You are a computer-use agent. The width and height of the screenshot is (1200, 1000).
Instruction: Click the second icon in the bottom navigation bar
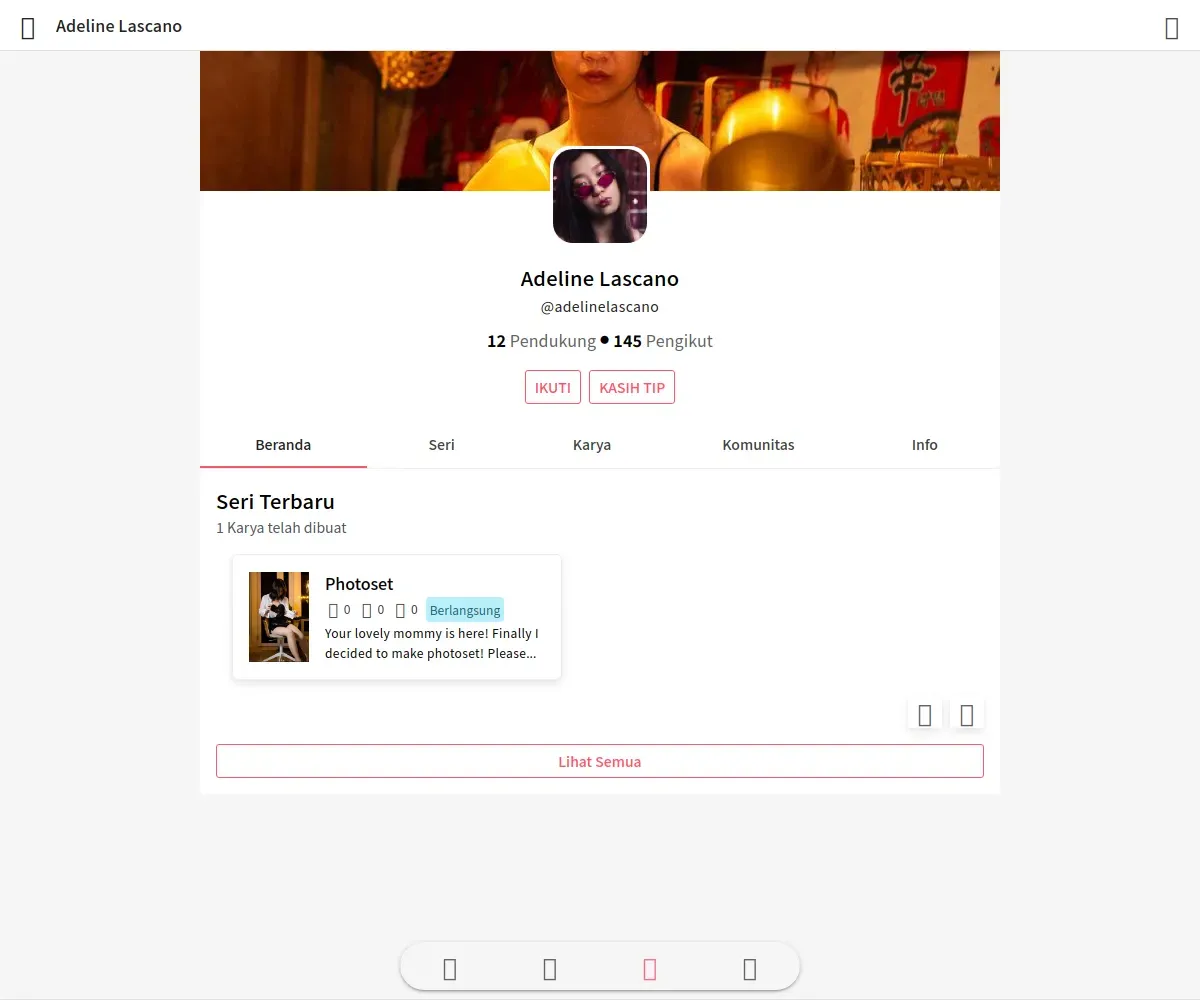(x=550, y=968)
